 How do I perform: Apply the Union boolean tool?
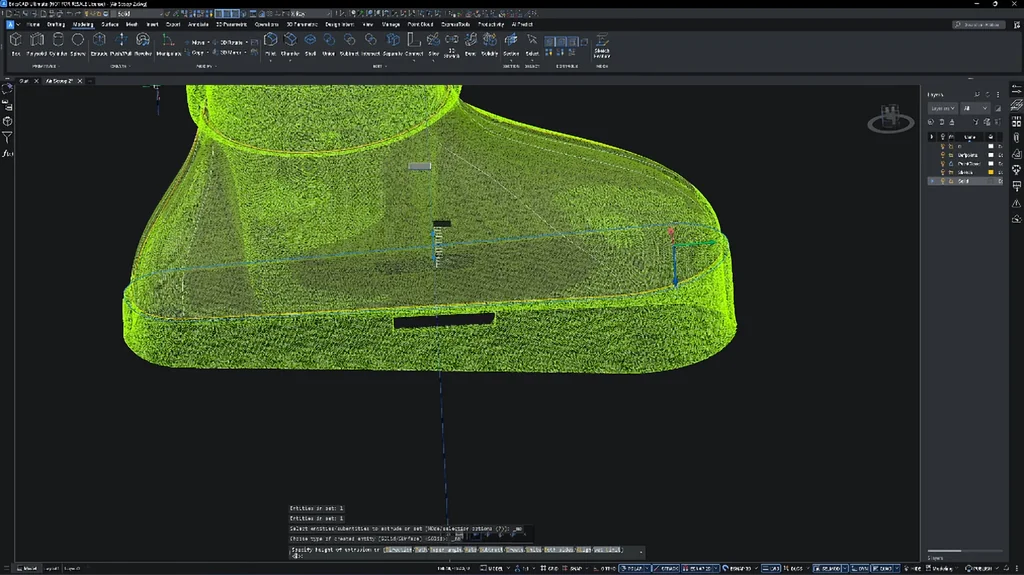(x=328, y=44)
